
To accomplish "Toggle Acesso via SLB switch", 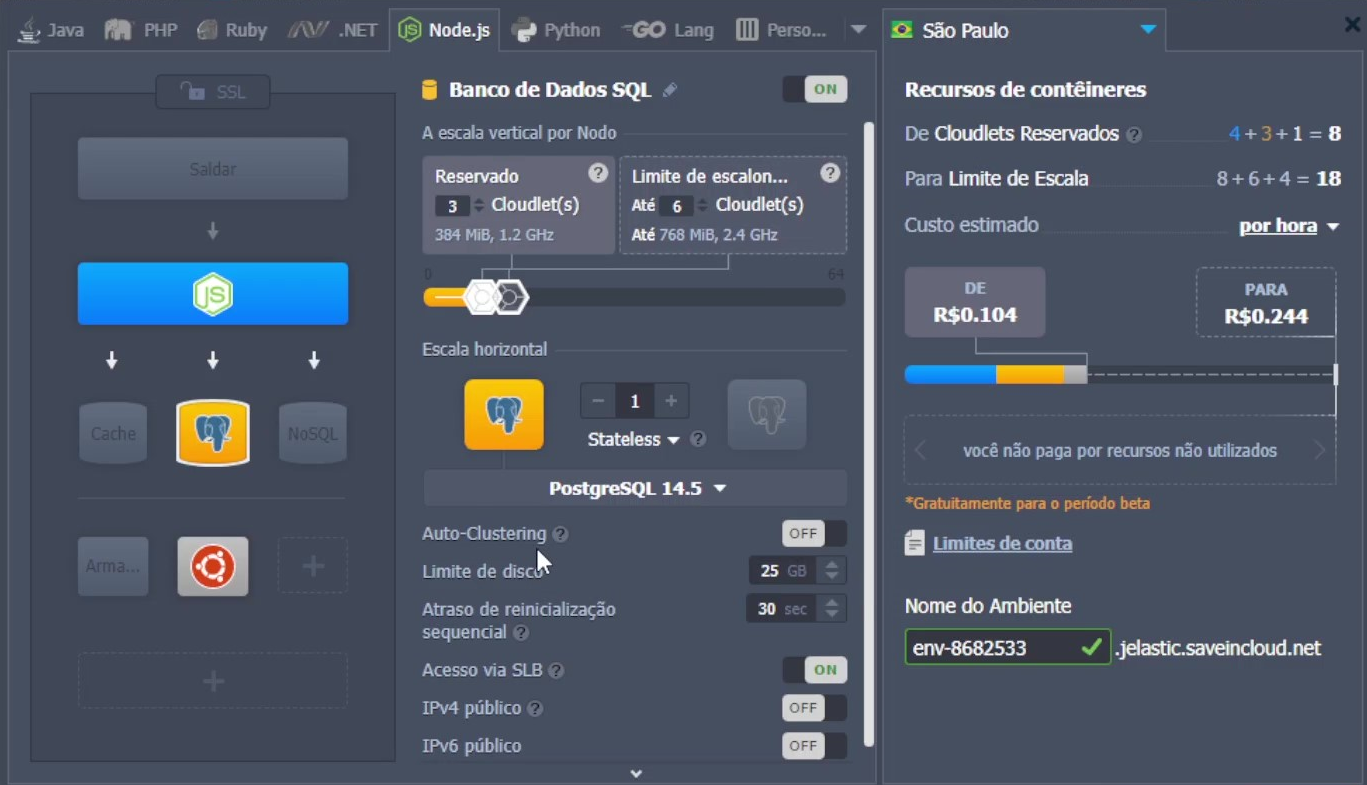I will (x=814, y=670).
